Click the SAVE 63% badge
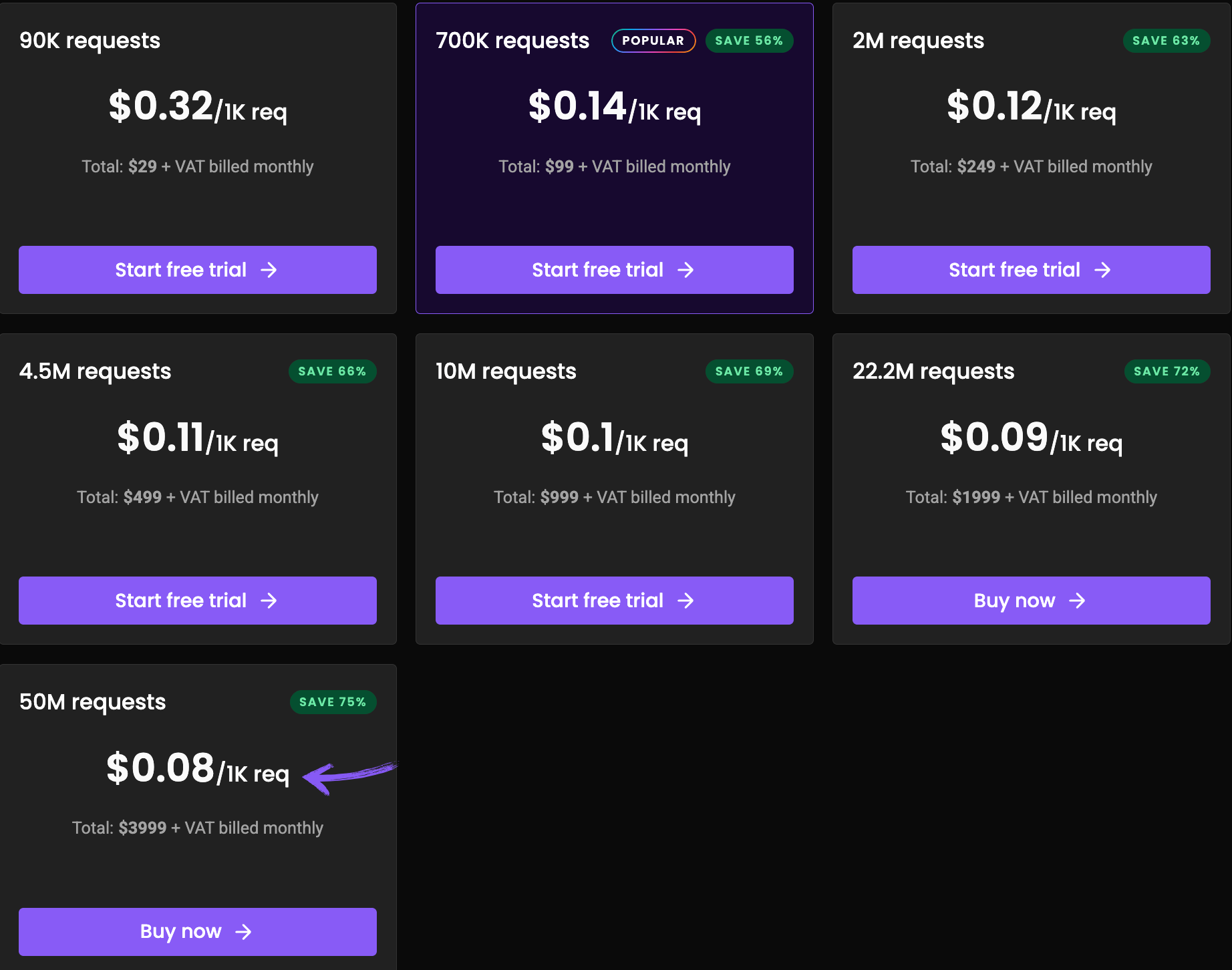 pyautogui.click(x=1166, y=41)
